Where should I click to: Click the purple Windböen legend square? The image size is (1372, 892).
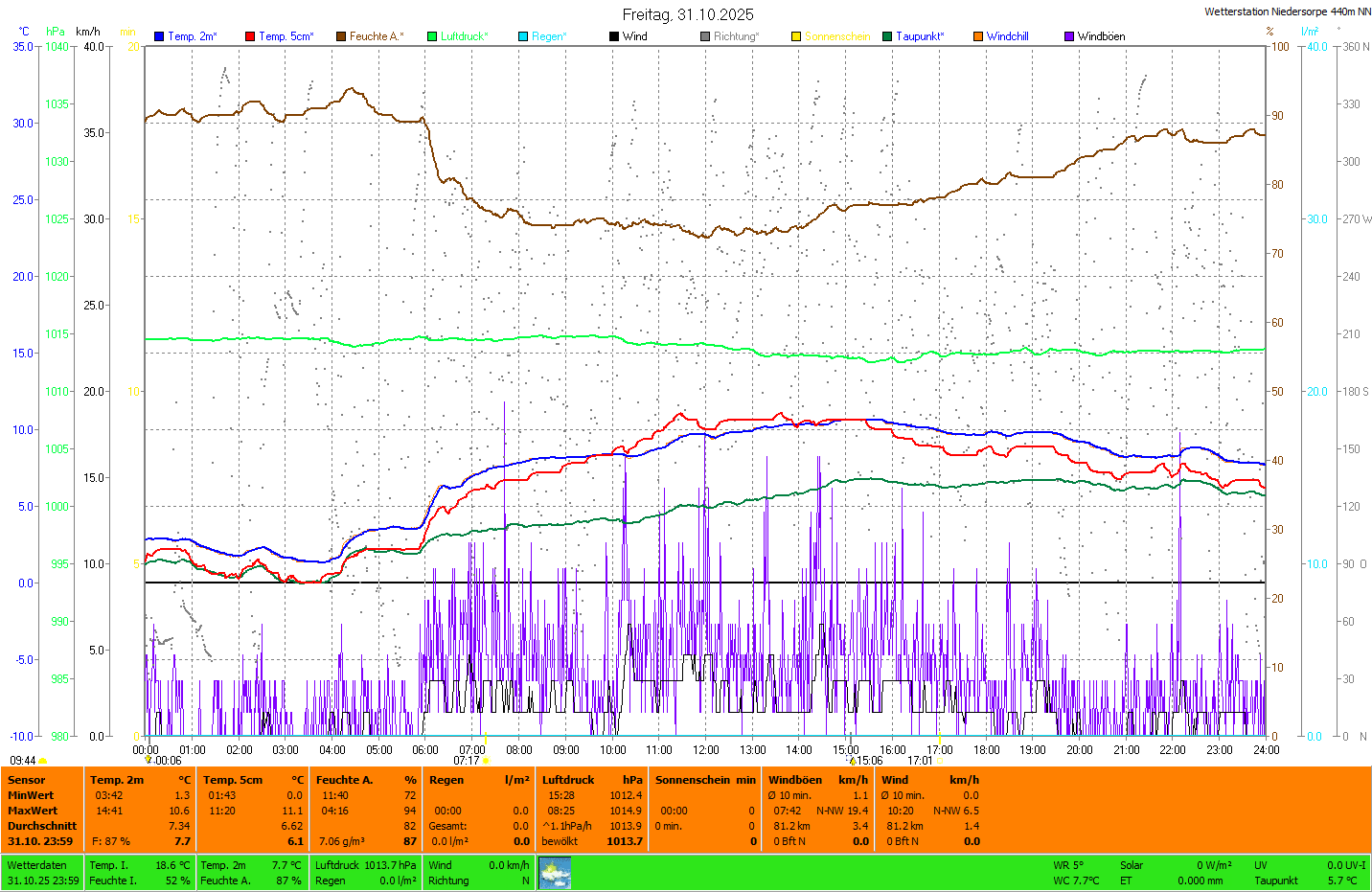1069,36
